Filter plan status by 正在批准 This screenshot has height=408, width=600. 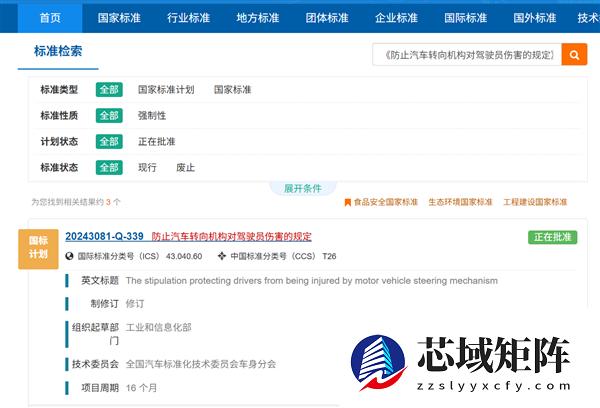(157, 142)
